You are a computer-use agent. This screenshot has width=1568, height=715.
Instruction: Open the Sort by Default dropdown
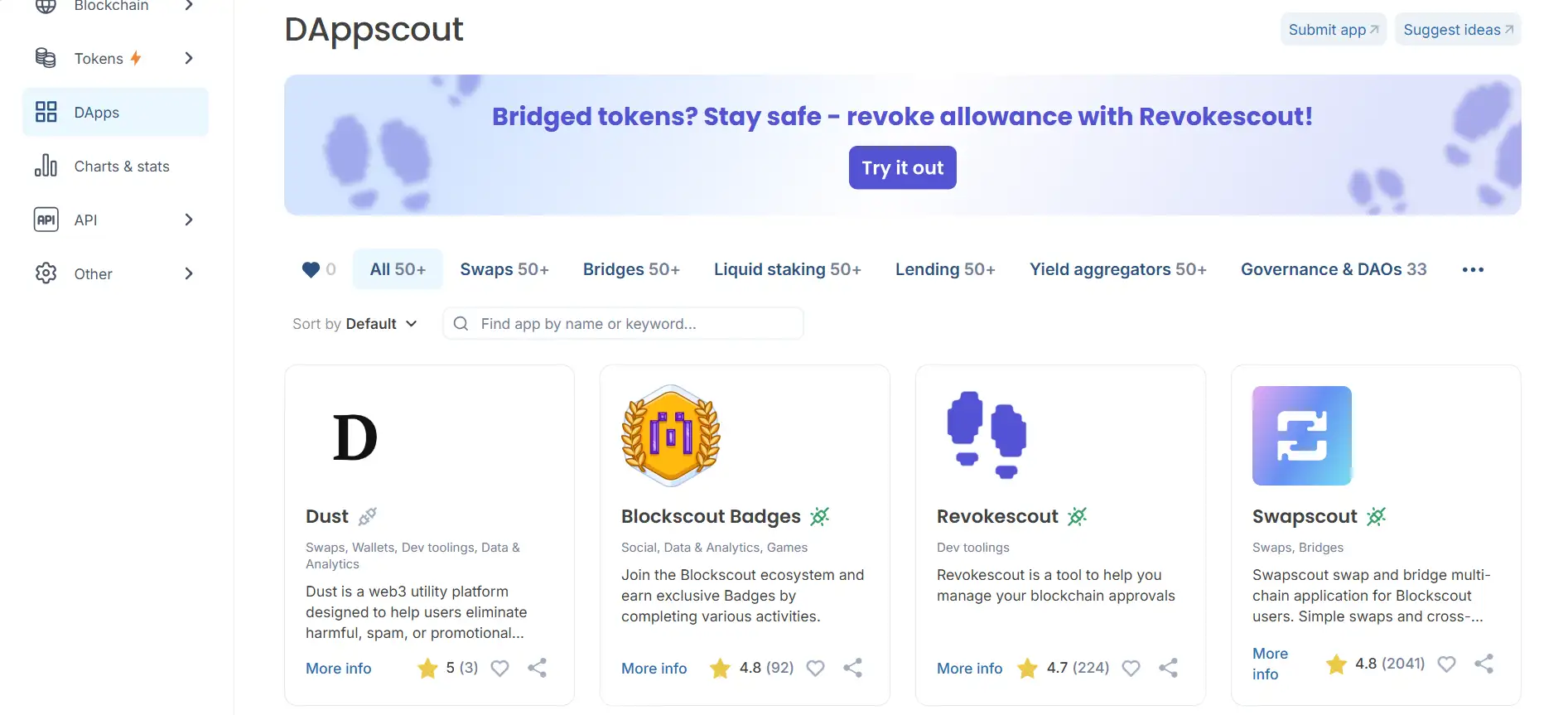pos(355,324)
